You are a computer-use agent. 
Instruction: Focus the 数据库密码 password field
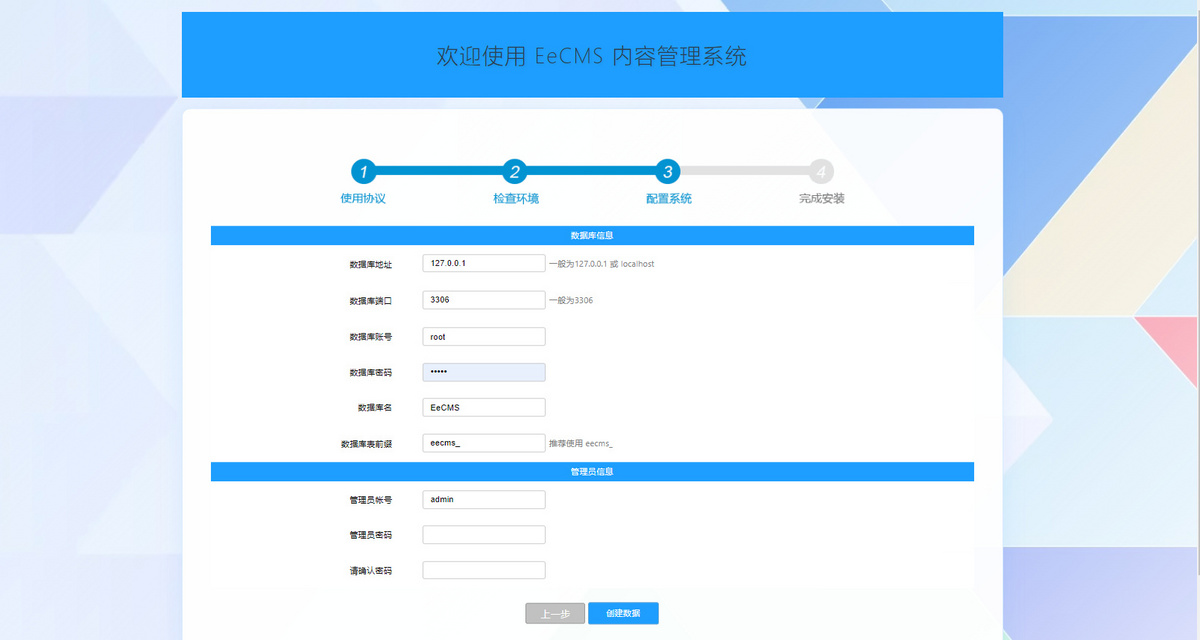[x=484, y=372]
